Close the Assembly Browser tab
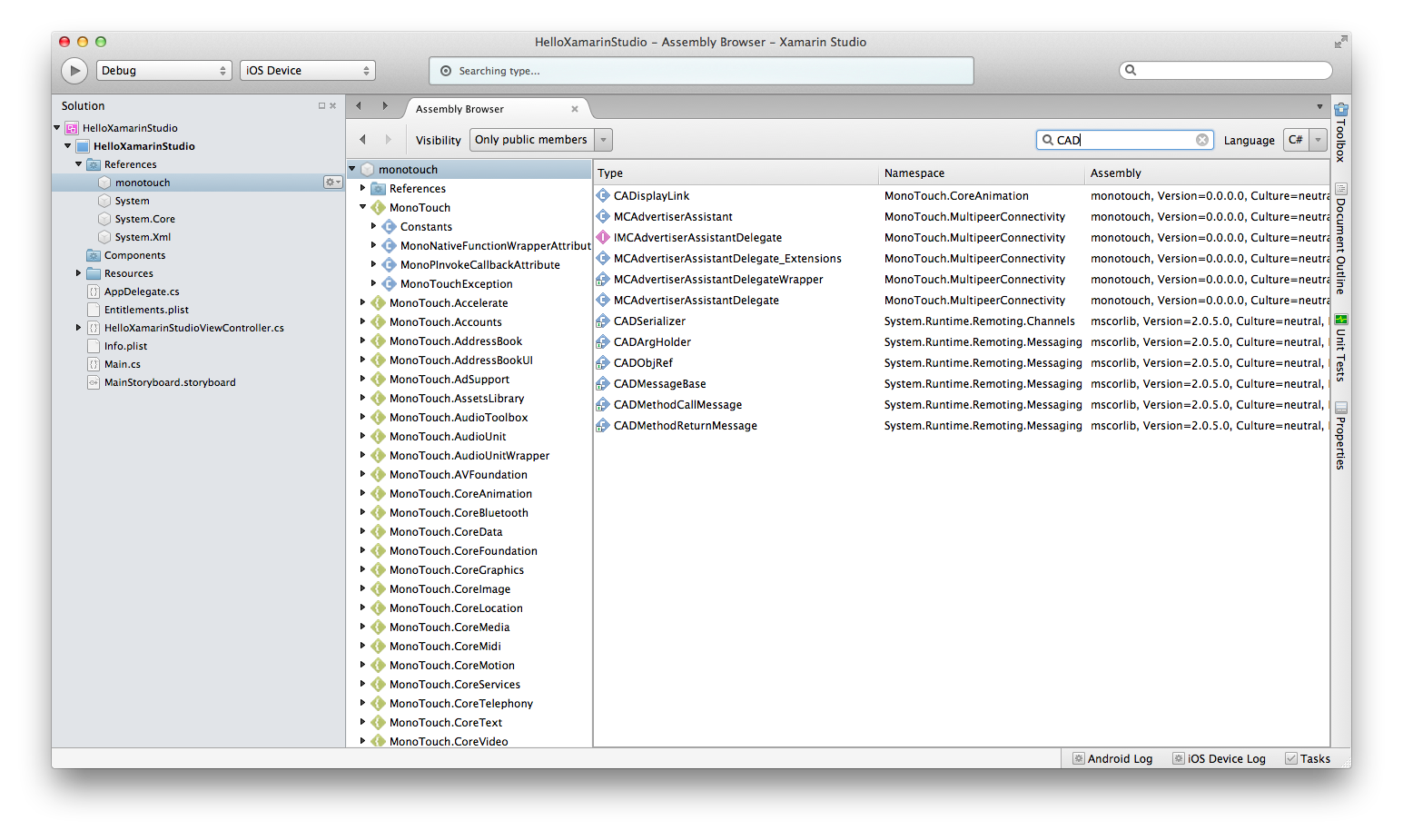The image size is (1403, 840). click(574, 109)
